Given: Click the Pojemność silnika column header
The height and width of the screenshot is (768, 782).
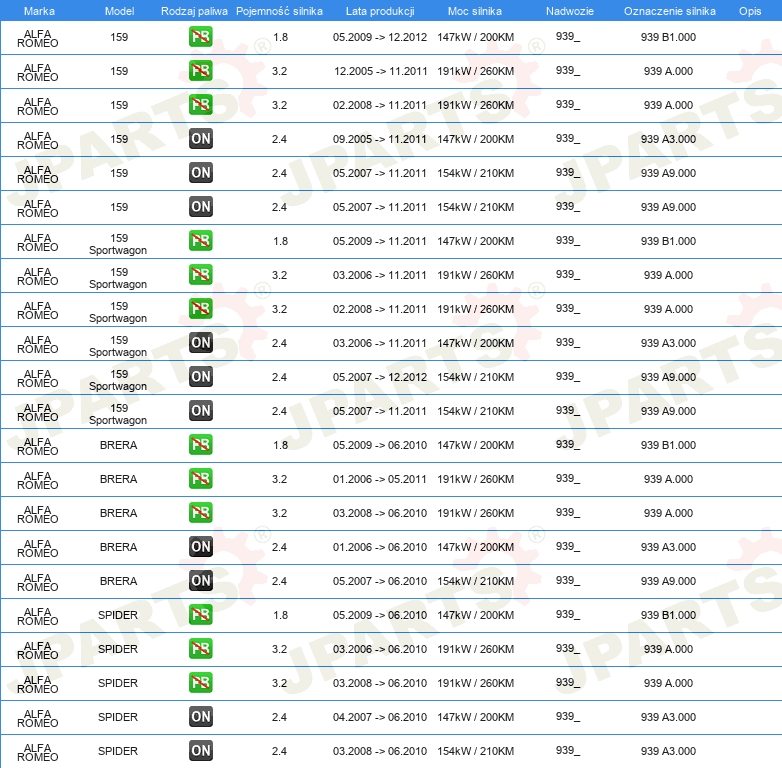Looking at the screenshot, I should [x=279, y=11].
